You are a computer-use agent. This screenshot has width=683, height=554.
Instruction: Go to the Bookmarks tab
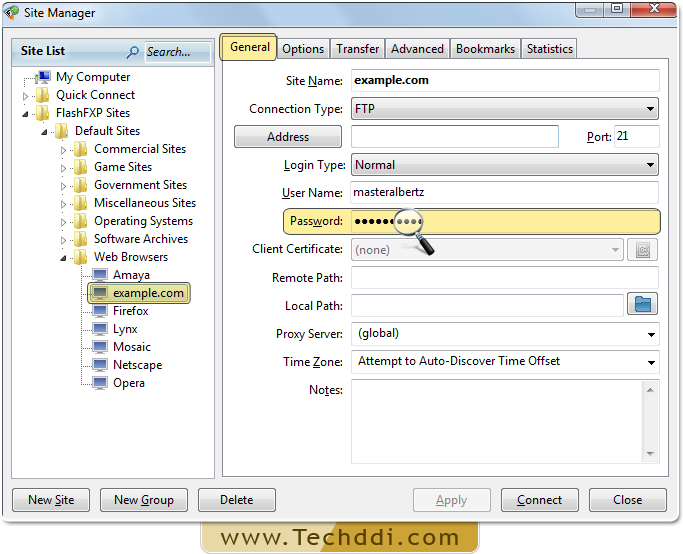pos(485,49)
